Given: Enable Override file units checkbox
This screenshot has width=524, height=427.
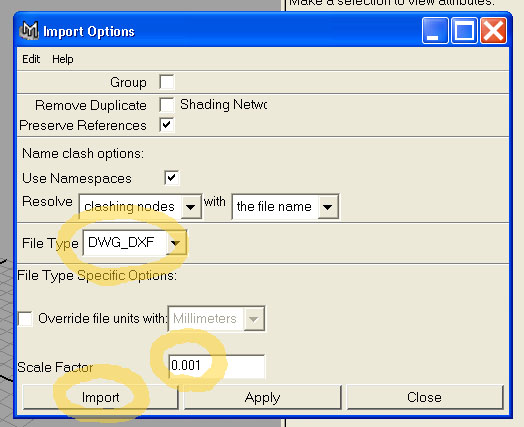Looking at the screenshot, I should tap(25, 319).
